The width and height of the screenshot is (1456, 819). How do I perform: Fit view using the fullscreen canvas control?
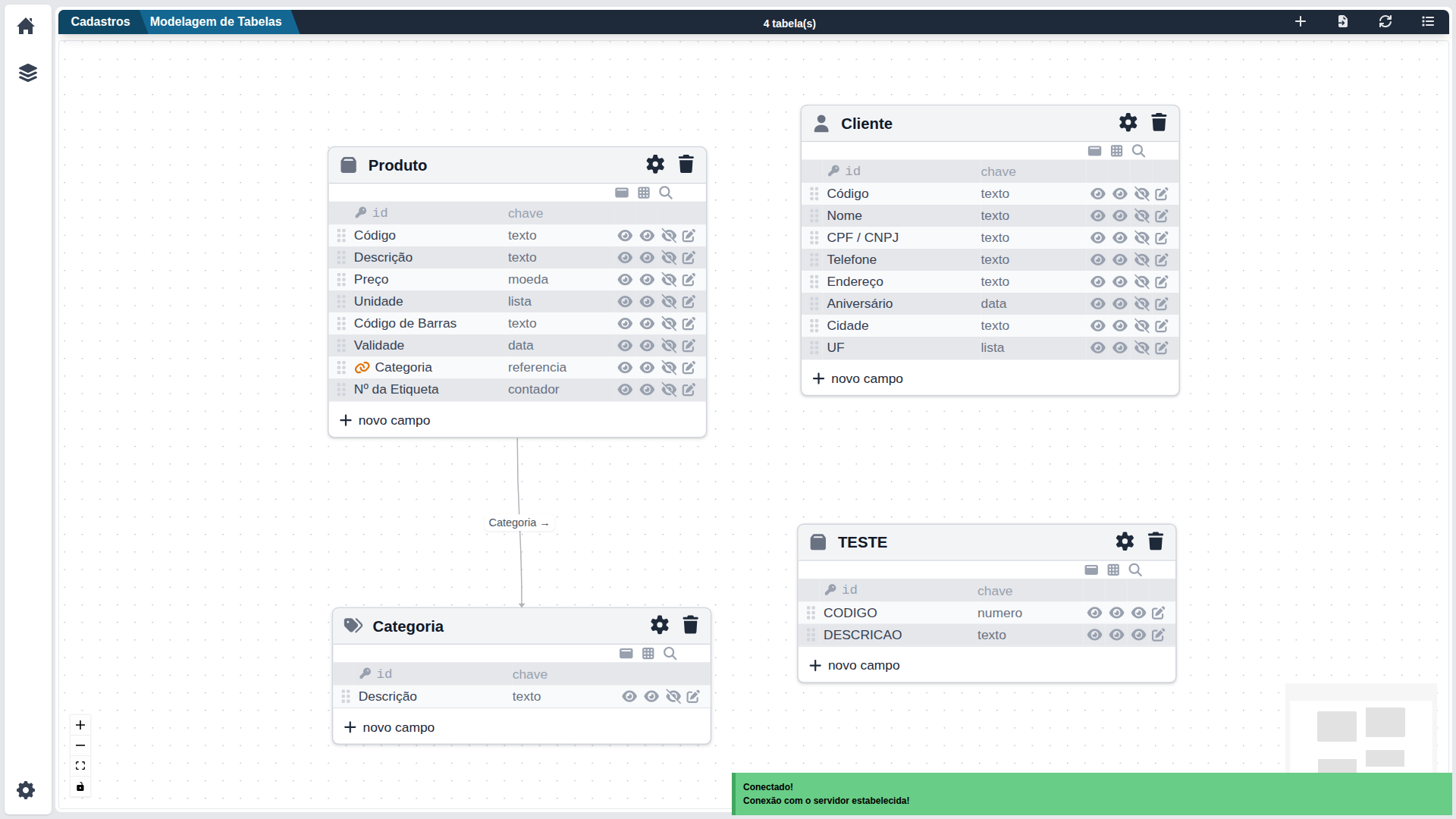click(80, 766)
